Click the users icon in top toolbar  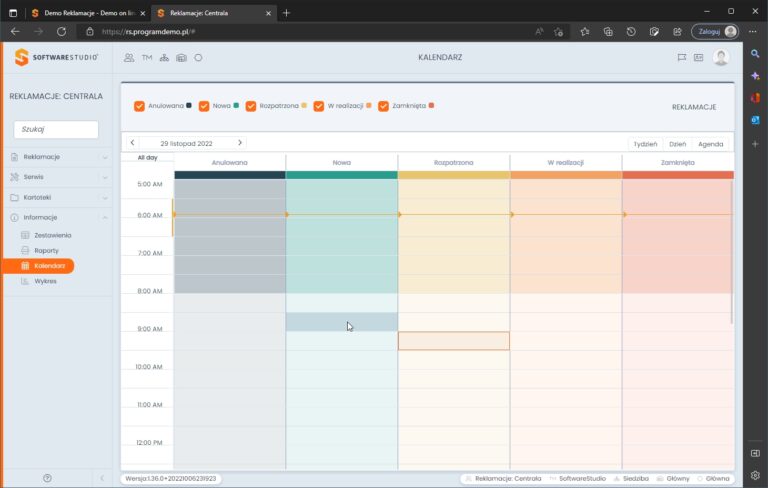(x=129, y=58)
